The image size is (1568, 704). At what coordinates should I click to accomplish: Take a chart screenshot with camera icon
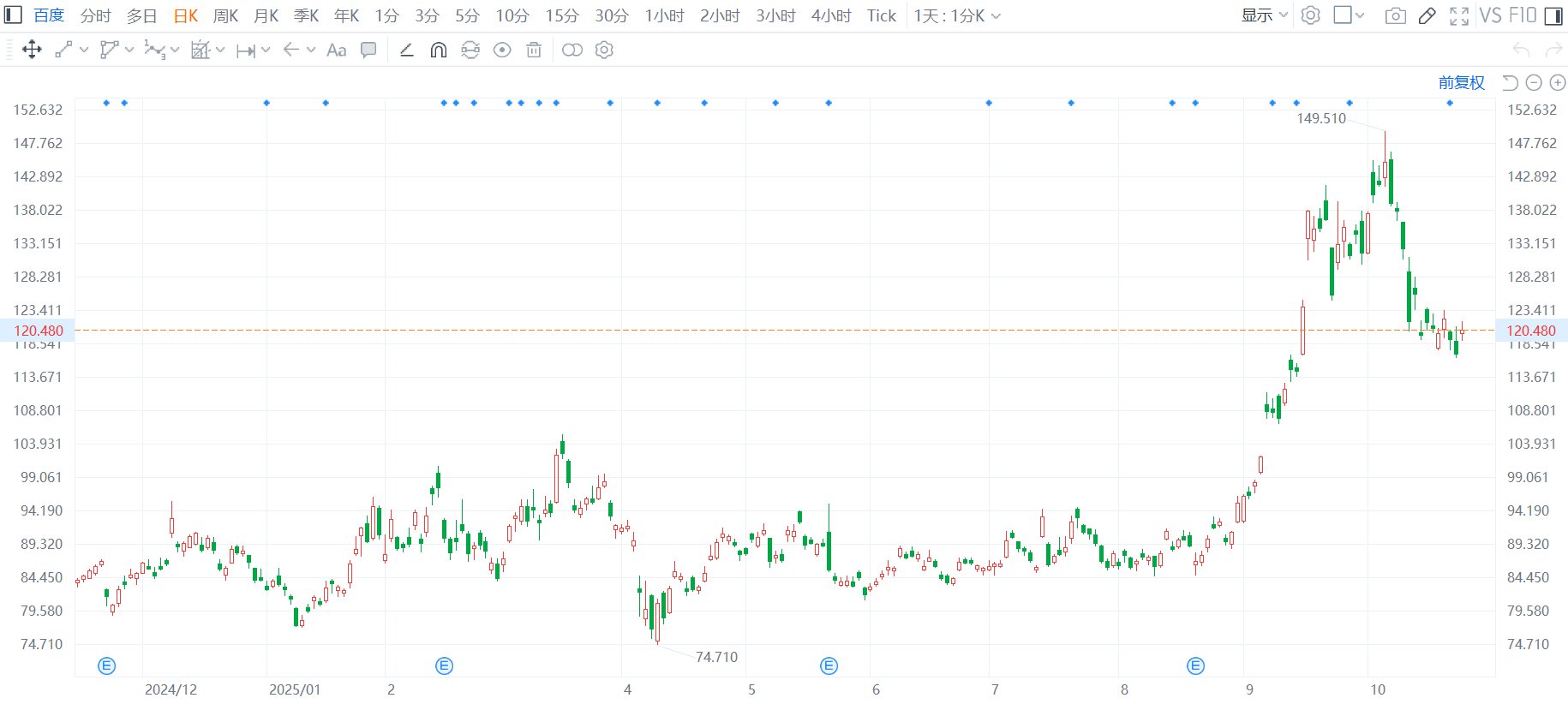pyautogui.click(x=1395, y=15)
